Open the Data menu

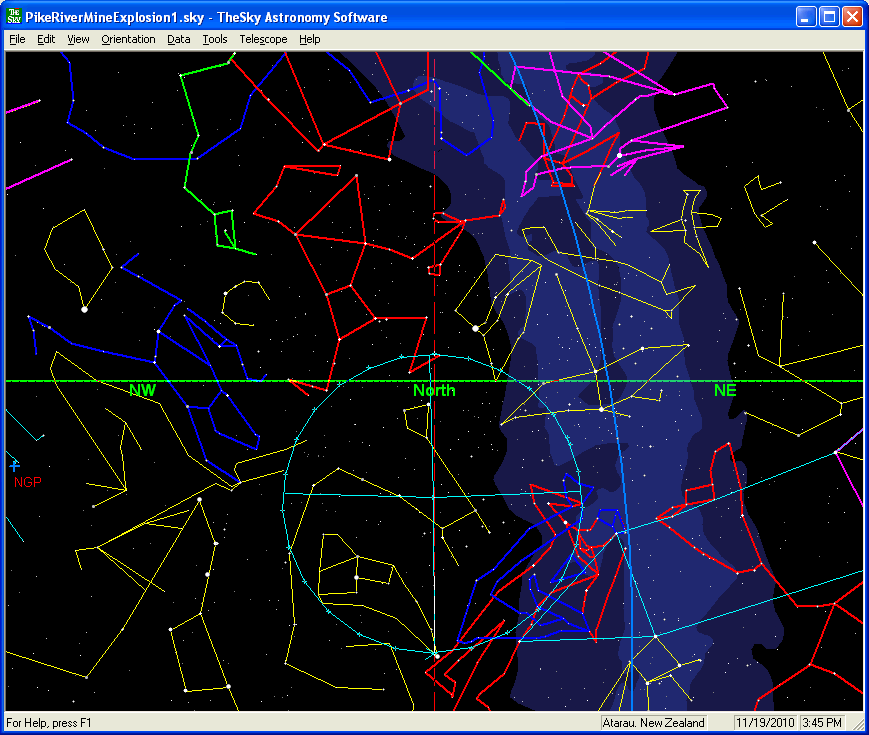pyautogui.click(x=179, y=39)
